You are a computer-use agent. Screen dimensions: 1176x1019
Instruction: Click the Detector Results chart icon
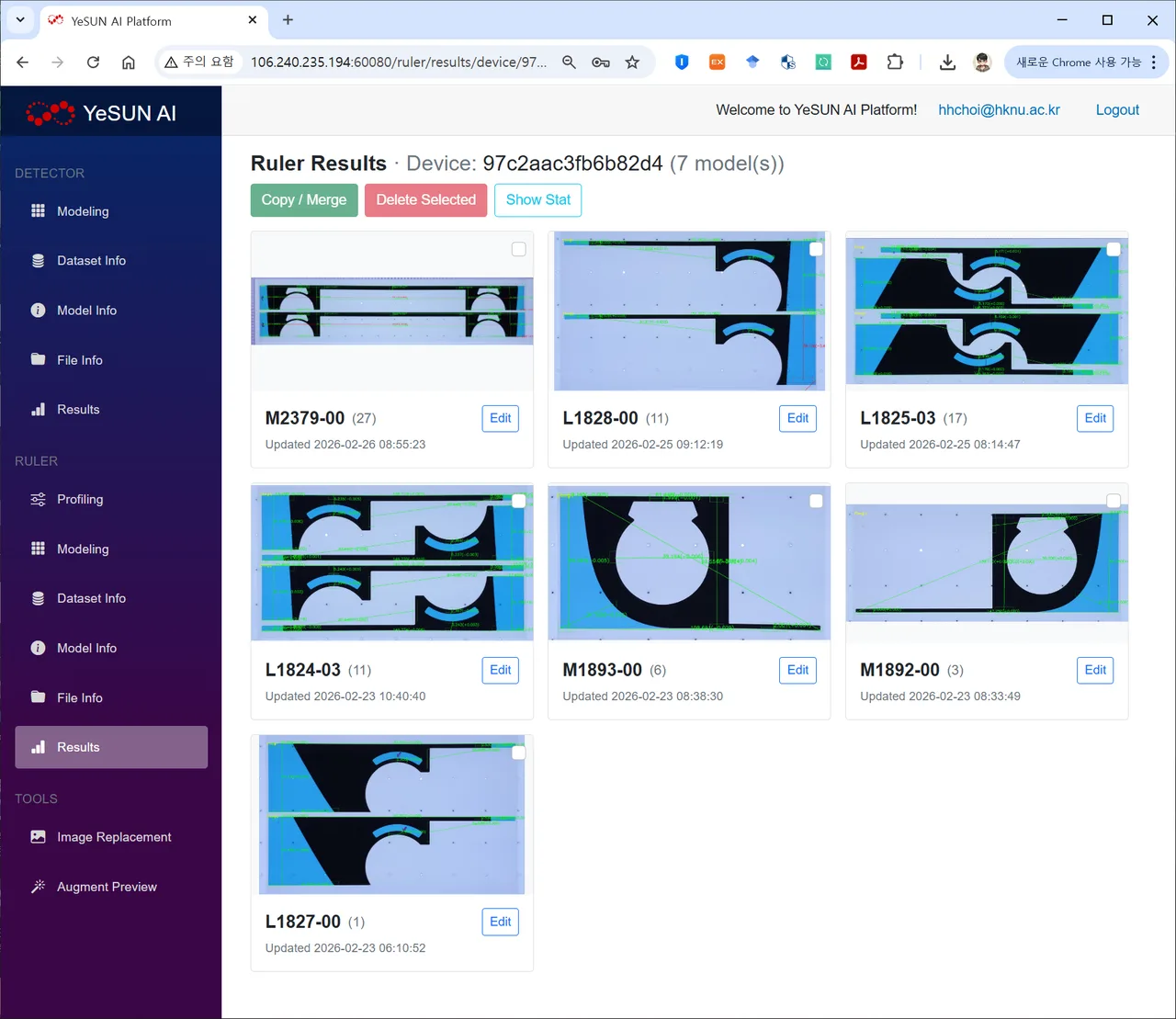click(x=38, y=410)
